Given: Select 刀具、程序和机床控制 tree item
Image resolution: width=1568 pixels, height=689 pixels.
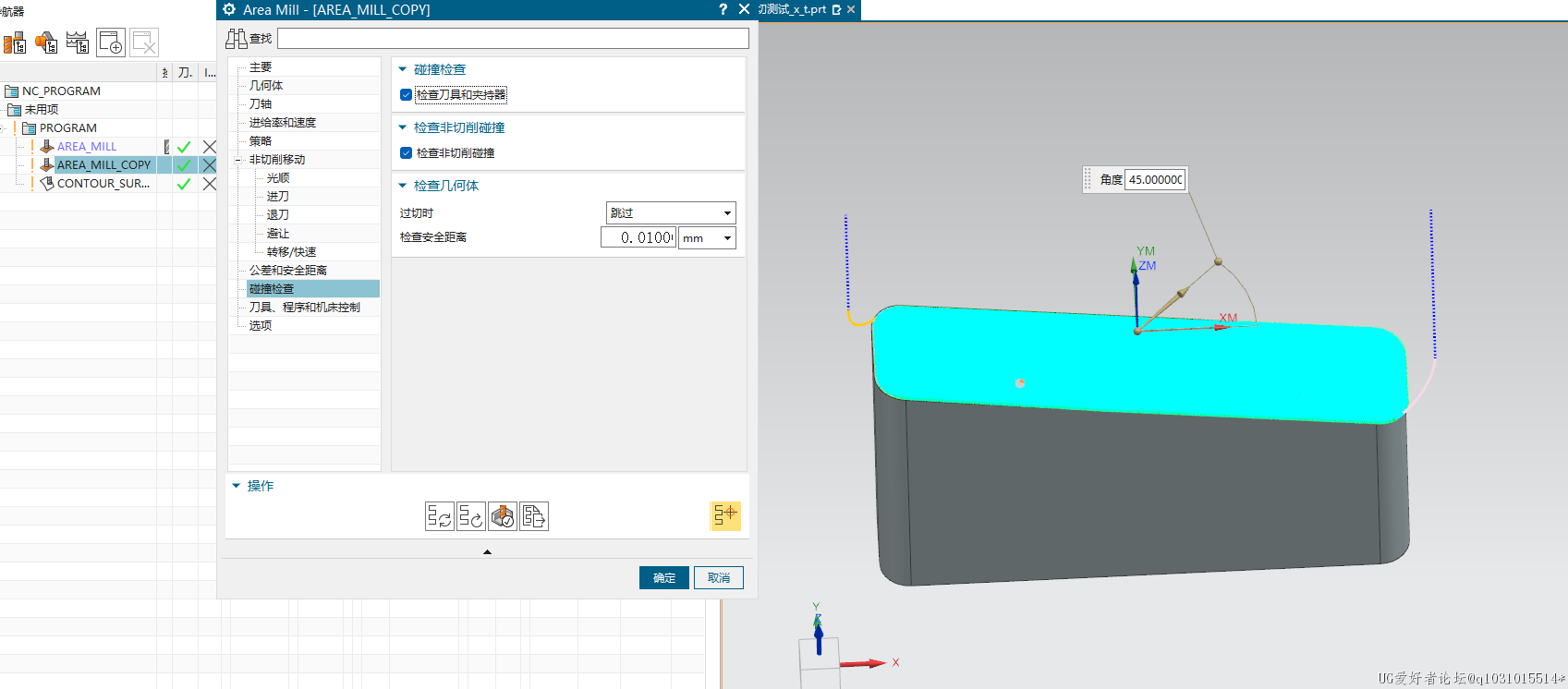Looking at the screenshot, I should [x=305, y=308].
